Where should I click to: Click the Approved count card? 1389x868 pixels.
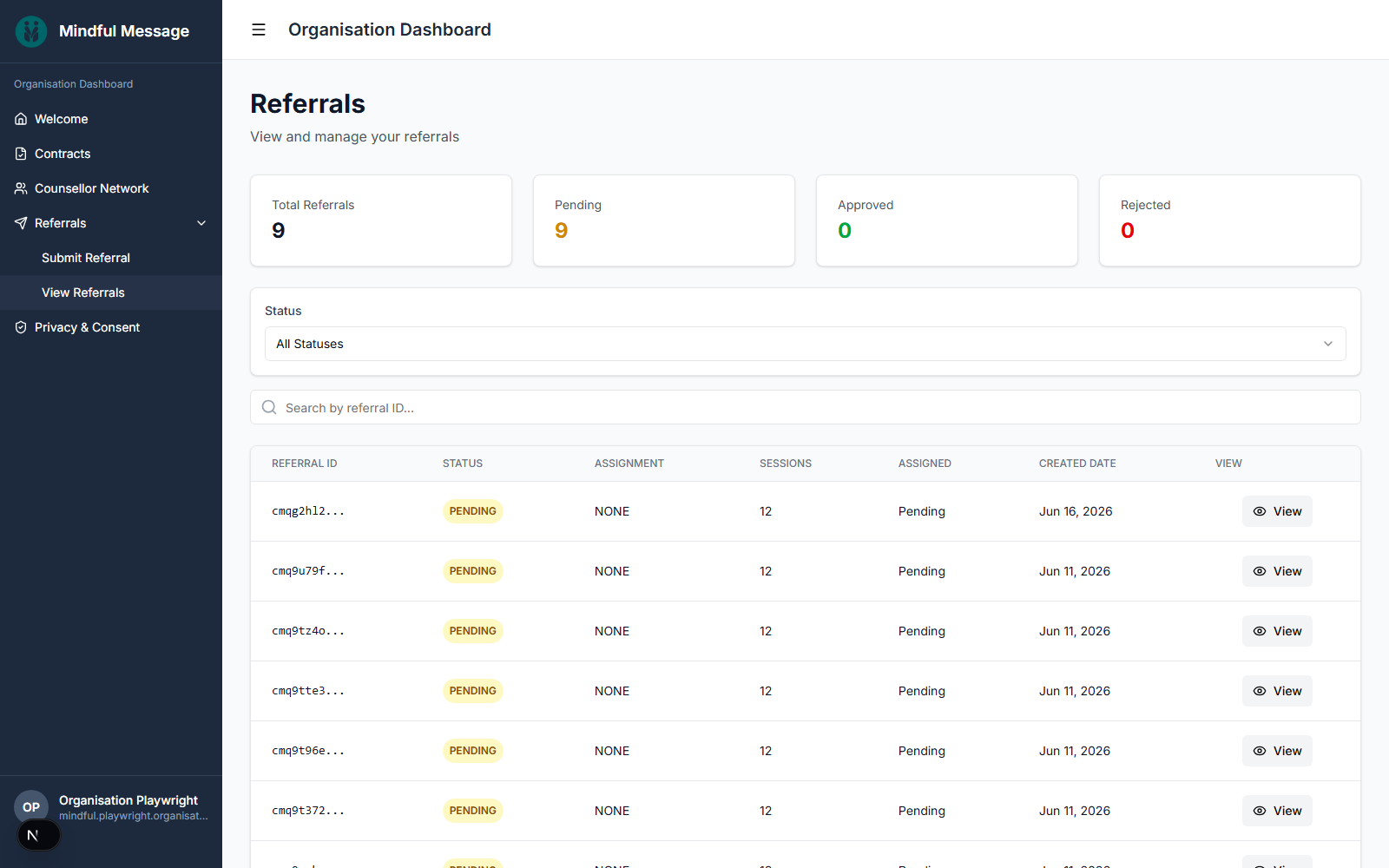(947, 220)
